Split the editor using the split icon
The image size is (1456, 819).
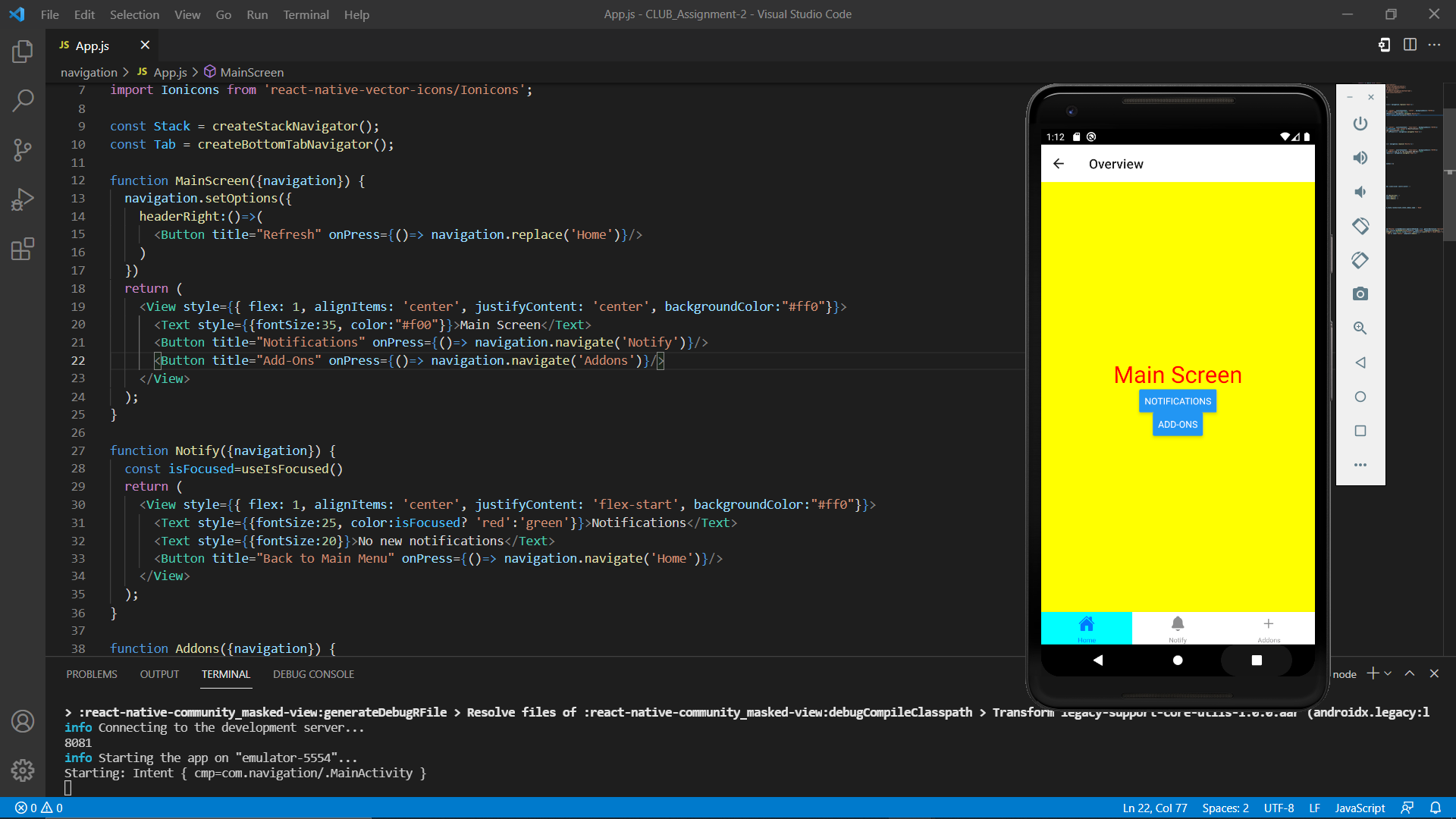coord(1410,45)
